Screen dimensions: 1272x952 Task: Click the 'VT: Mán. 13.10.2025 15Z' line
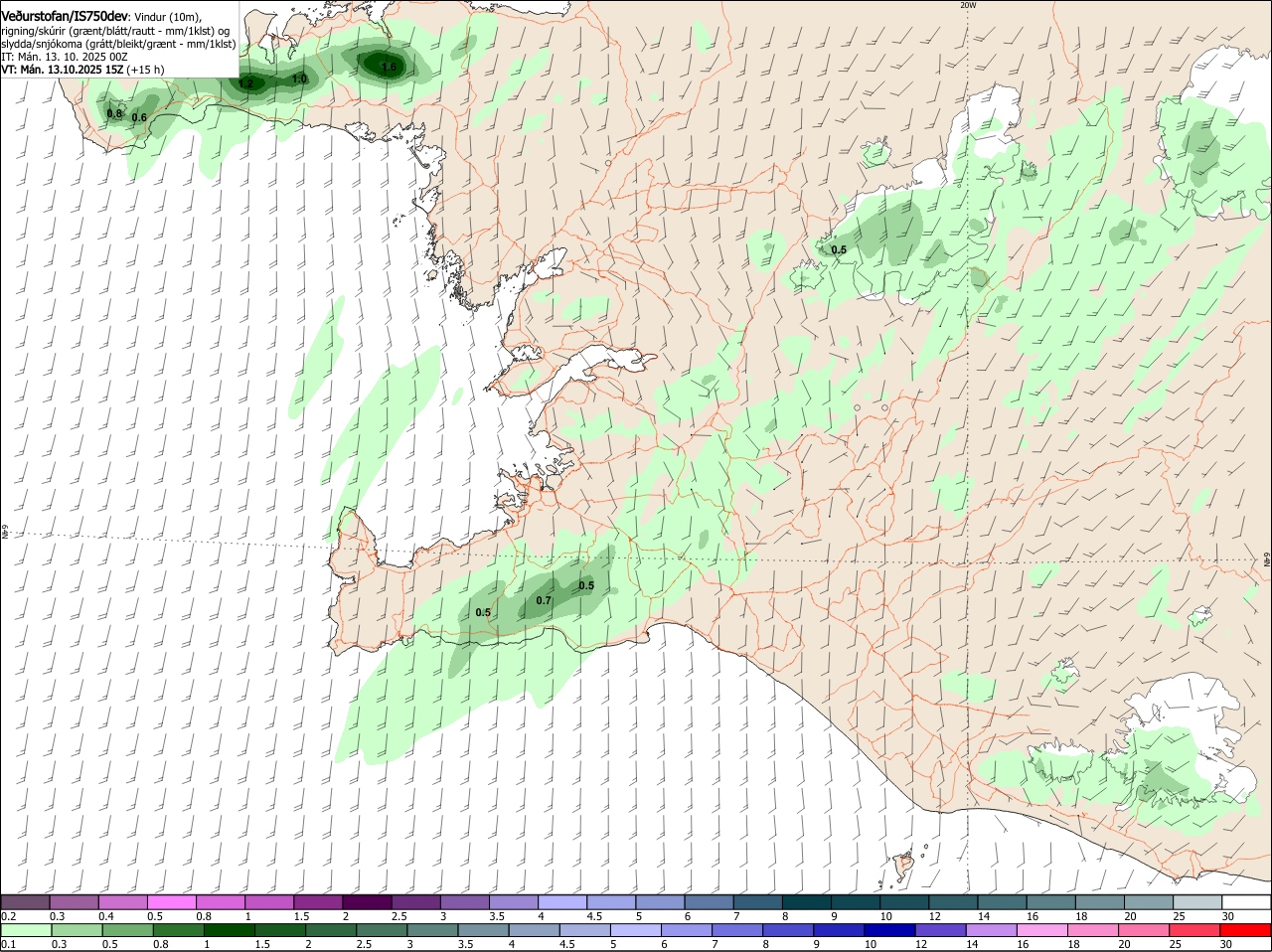pyautogui.click(x=62, y=70)
